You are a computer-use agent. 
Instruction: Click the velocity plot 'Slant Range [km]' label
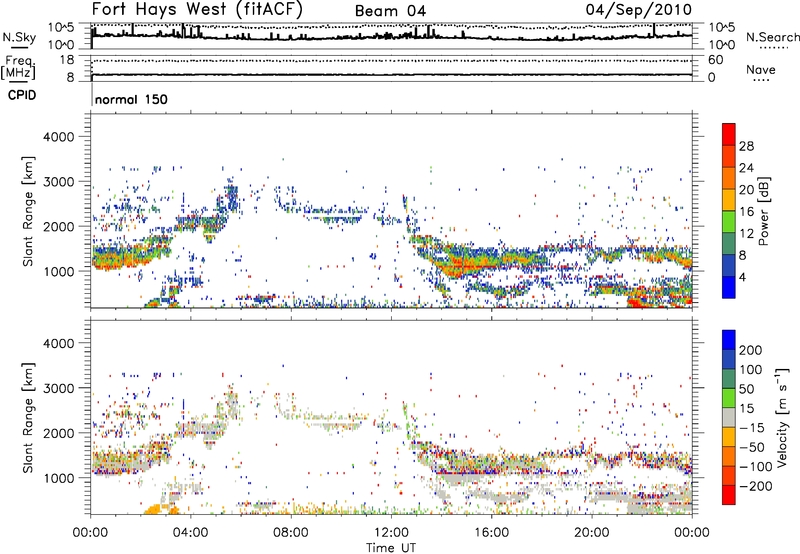[x=28, y=418]
